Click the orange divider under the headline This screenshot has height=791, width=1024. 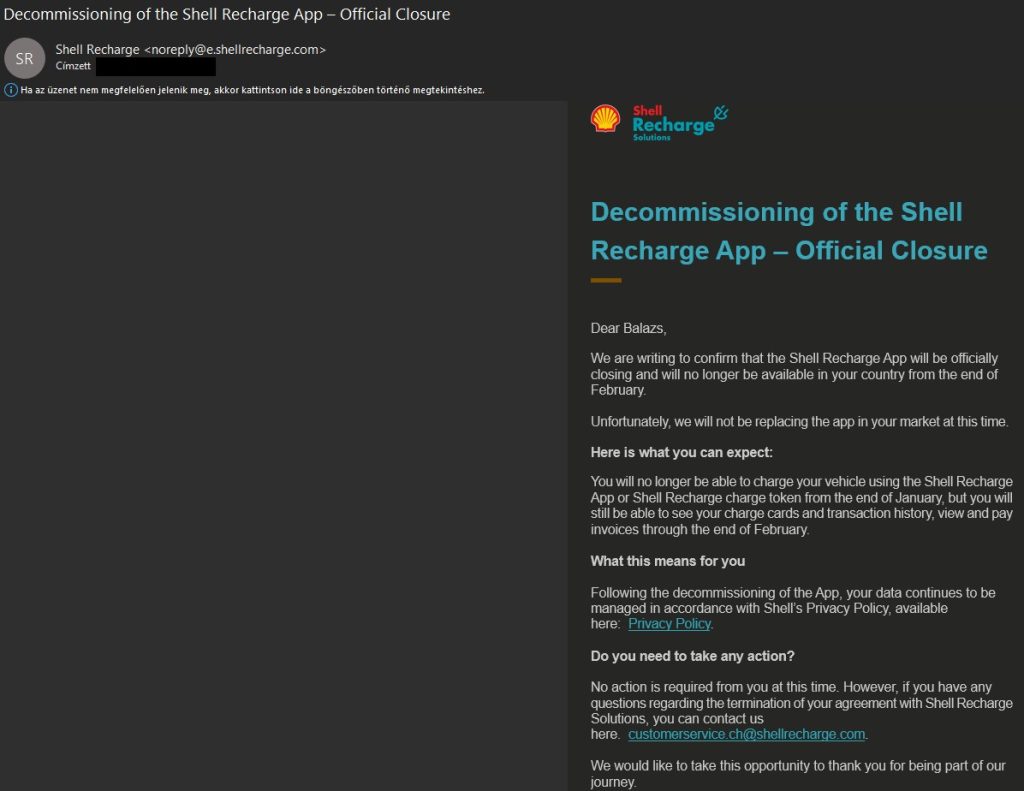(606, 280)
